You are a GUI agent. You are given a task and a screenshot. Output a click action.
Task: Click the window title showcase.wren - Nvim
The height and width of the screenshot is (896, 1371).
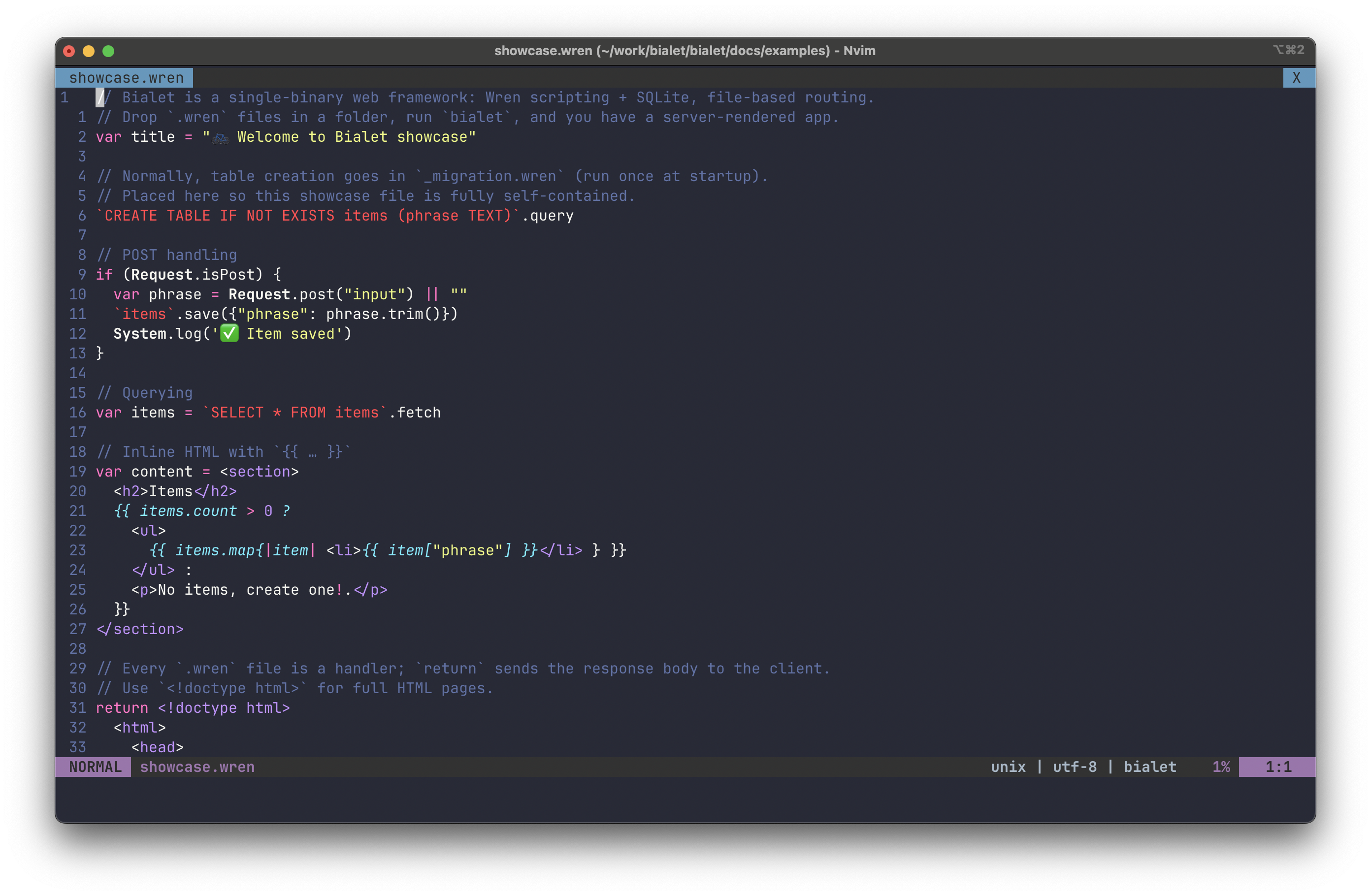[685, 51]
